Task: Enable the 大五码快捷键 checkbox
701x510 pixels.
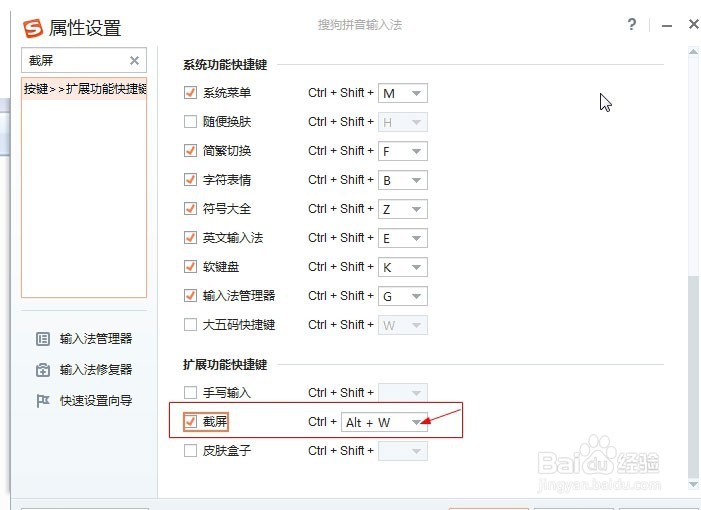Action: [190, 325]
